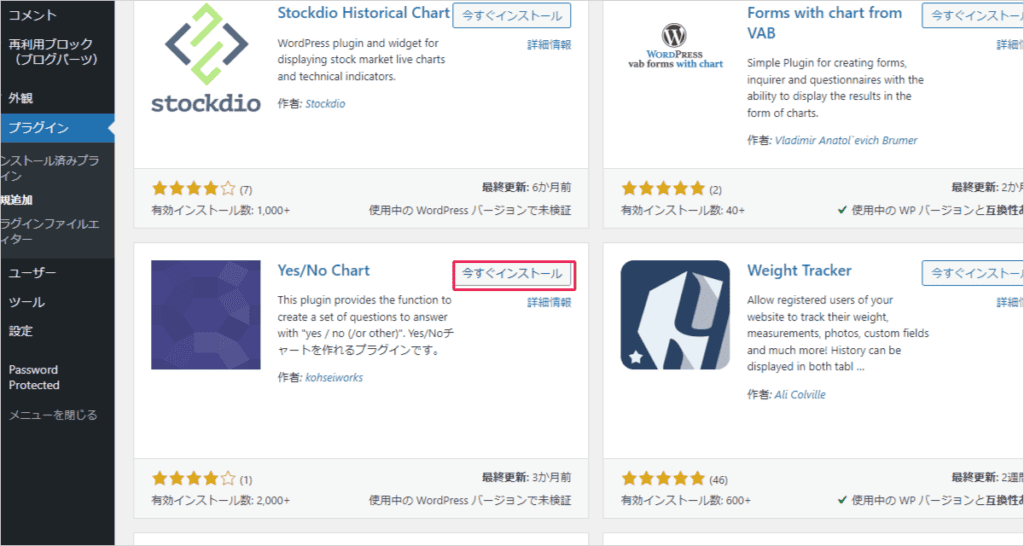The width and height of the screenshot is (1024, 546).
Task: Open author link Stockdio
Action: click(x=325, y=104)
